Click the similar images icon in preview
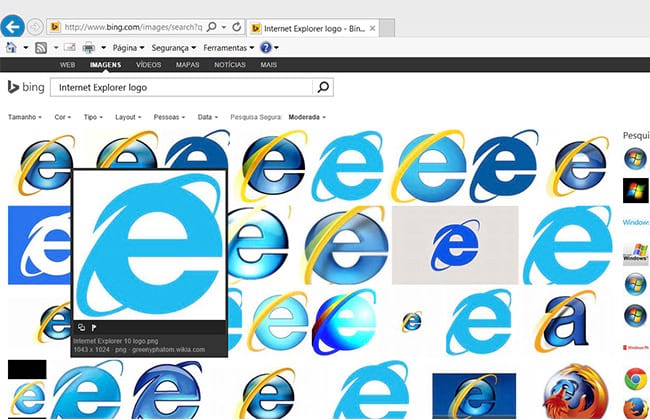 (81, 327)
